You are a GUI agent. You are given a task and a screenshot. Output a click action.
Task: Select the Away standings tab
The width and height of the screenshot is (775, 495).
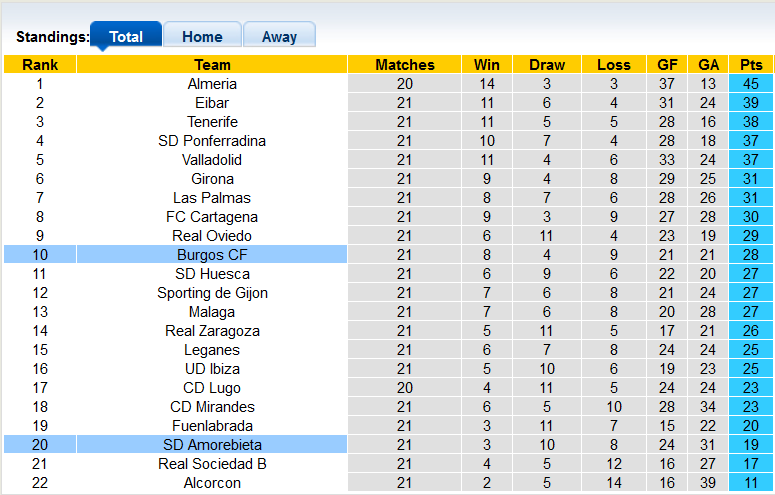pos(279,37)
